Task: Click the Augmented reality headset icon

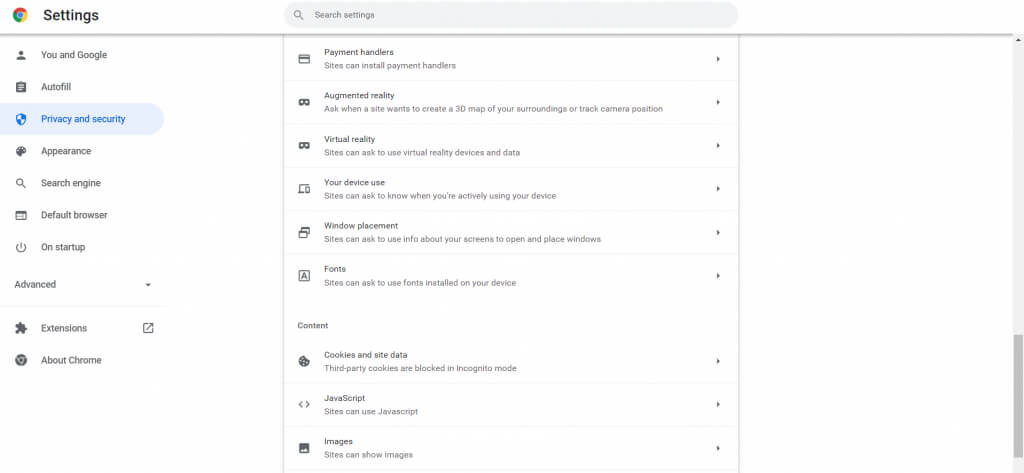Action: [304, 102]
